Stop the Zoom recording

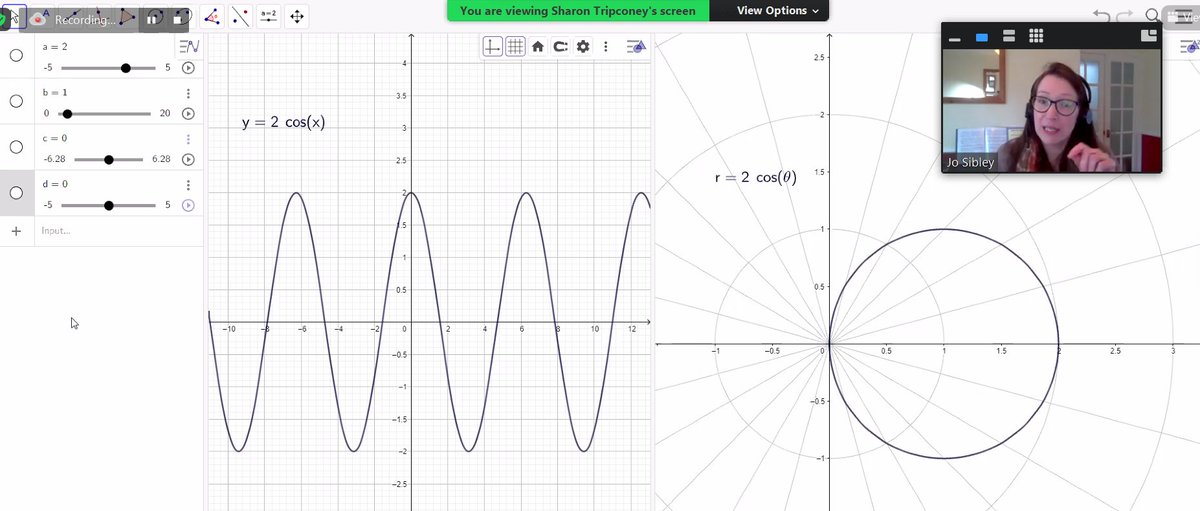(x=177, y=18)
